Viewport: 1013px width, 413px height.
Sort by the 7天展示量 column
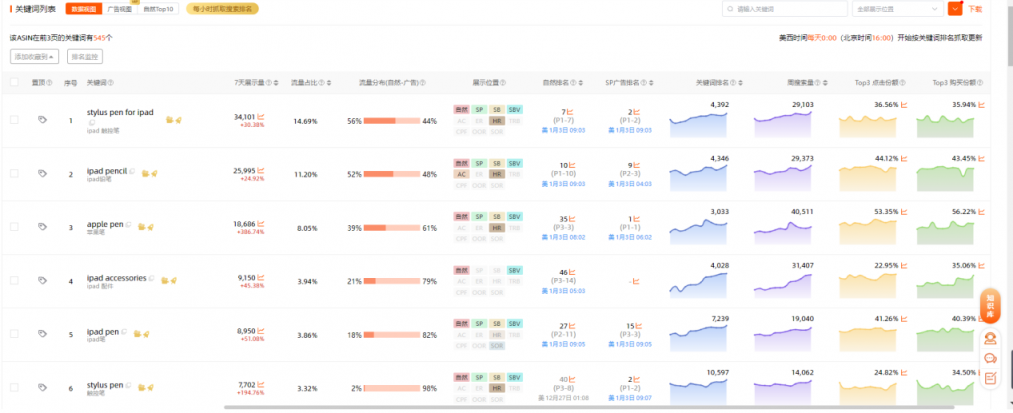pos(277,83)
